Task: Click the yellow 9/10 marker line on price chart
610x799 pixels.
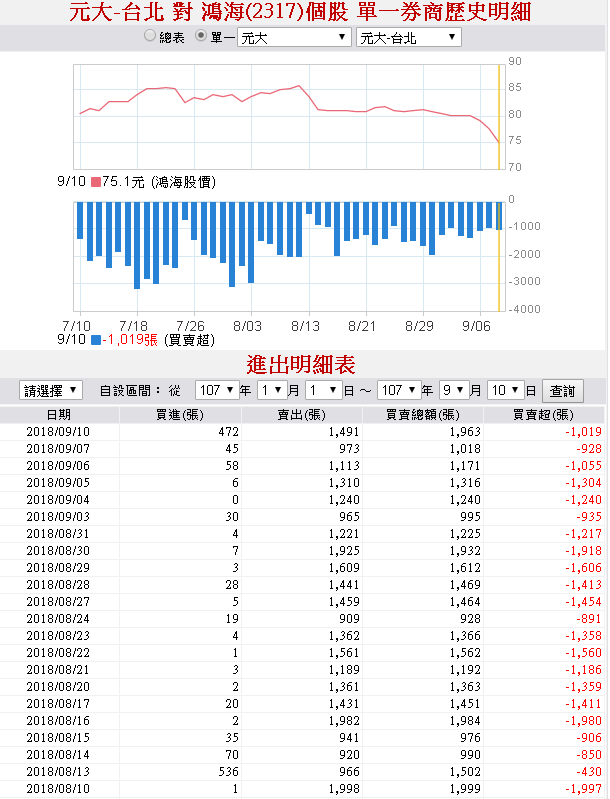Action: 499,117
